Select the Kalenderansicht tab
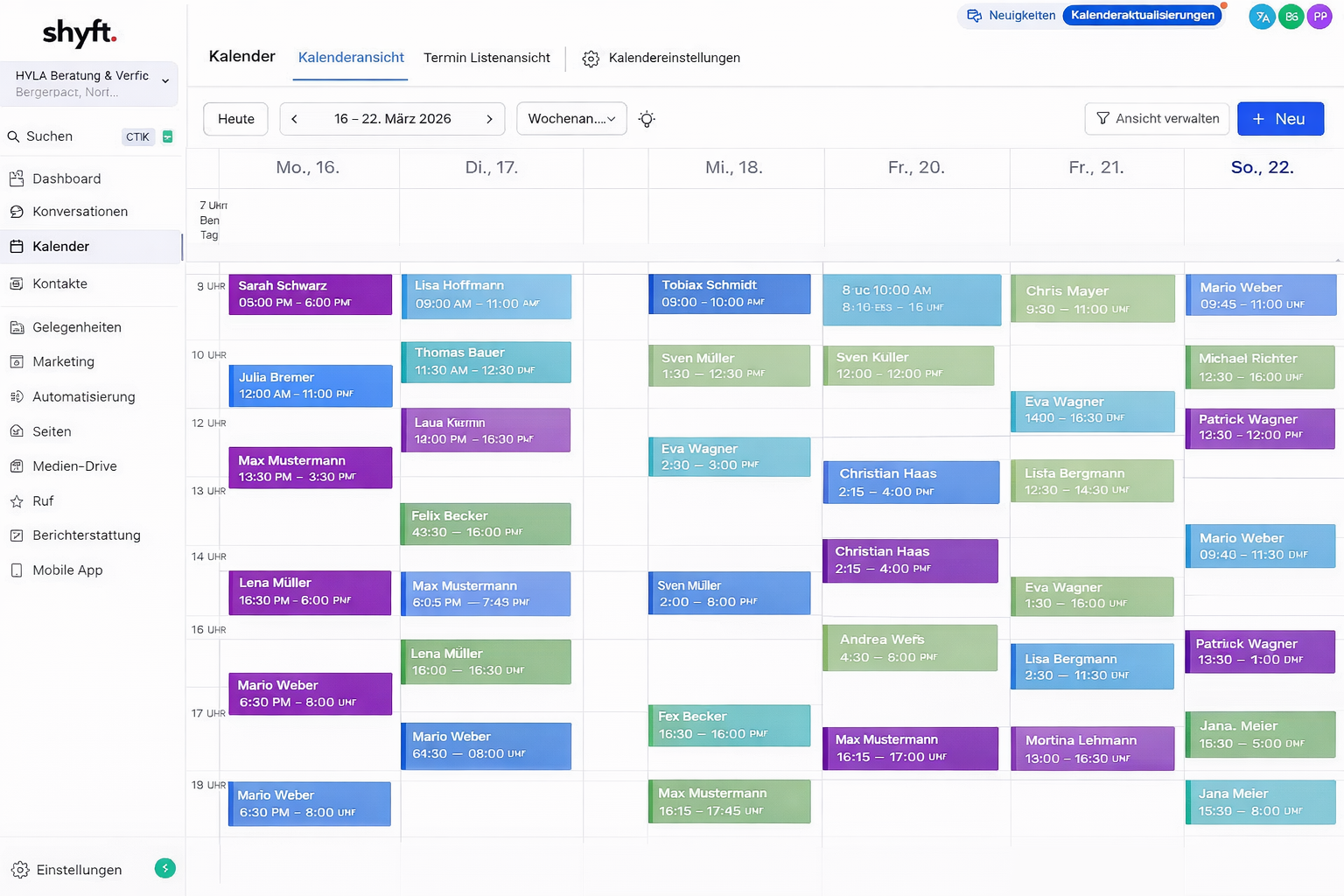Viewport: 1344px width, 896px height. (351, 58)
